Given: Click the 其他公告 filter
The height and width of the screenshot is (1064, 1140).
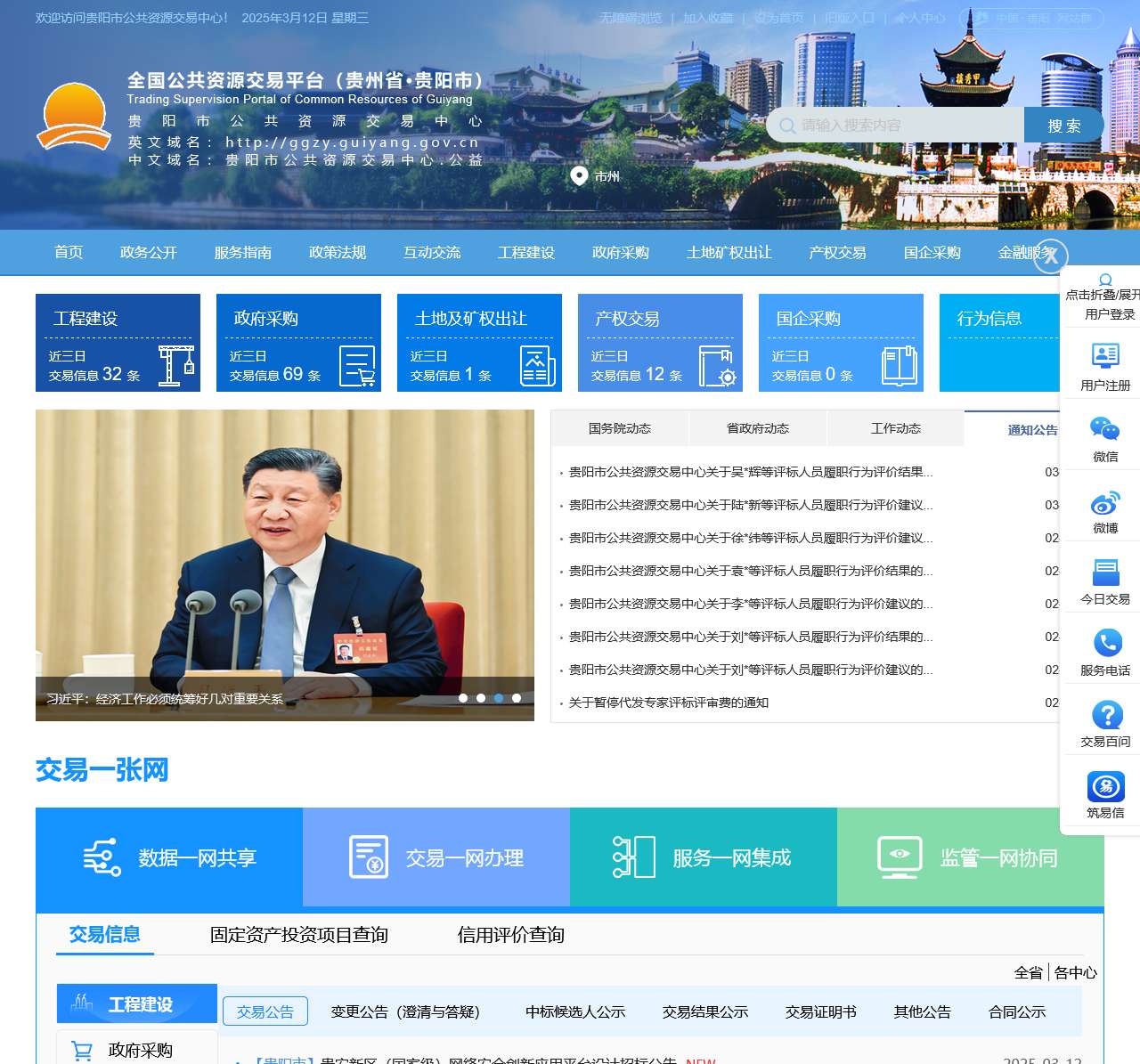Looking at the screenshot, I should tap(923, 1011).
